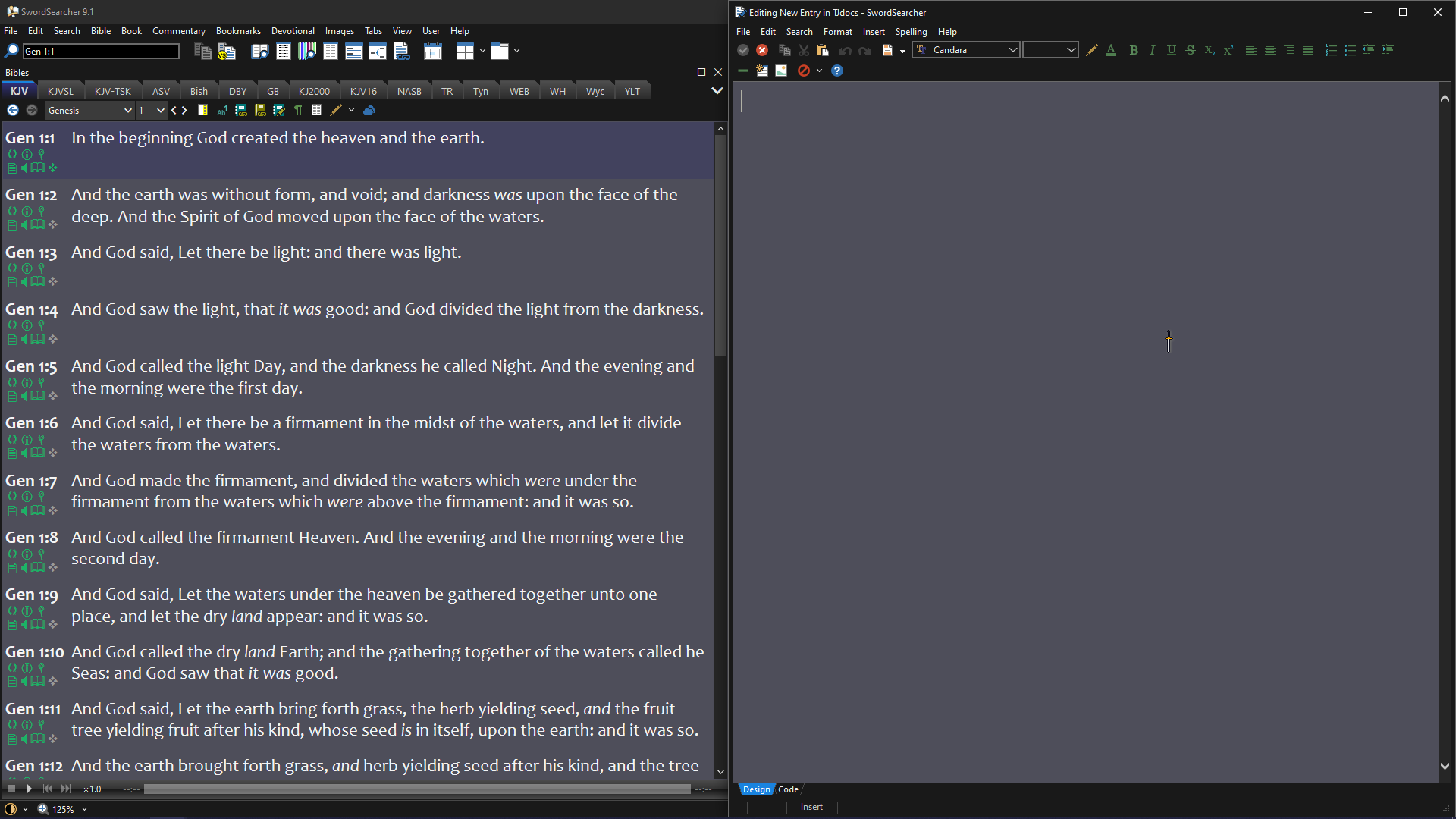This screenshot has width=1456, height=819.
Task: Click the Gen 1:3 verse reference
Action: click(x=31, y=253)
